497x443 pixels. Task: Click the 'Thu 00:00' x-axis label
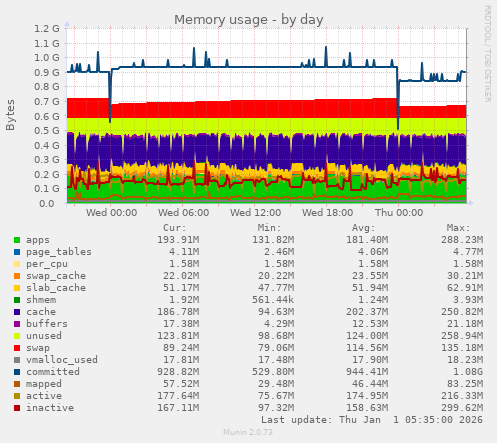click(x=399, y=213)
